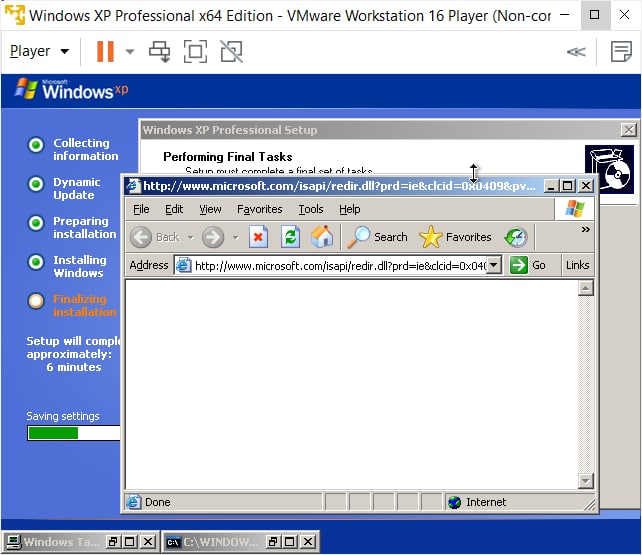Maximize the minimized Windows Task Manager window
Screen dimensions: 642x555
pyautogui.click(x=130, y=542)
